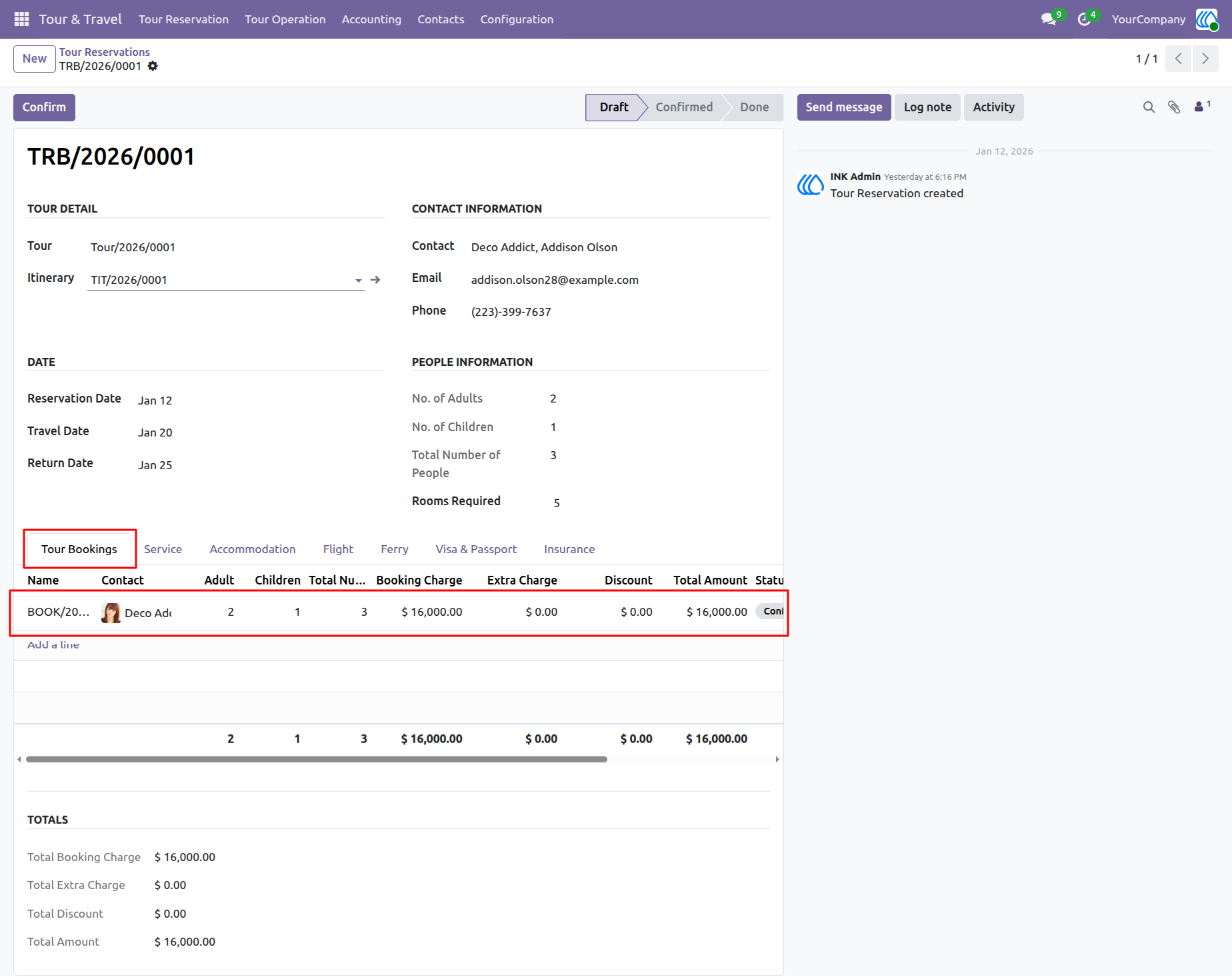Viewport: 1232px width, 977px height.
Task: Open the followers person icon
Action: coord(1201,107)
